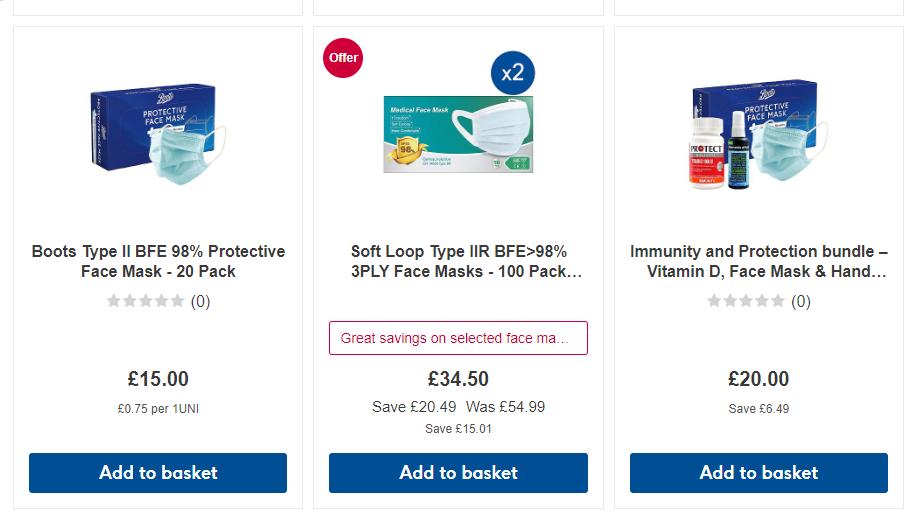Add Boots 20 Pack mask to basket
The image size is (908, 515).
[158, 473]
